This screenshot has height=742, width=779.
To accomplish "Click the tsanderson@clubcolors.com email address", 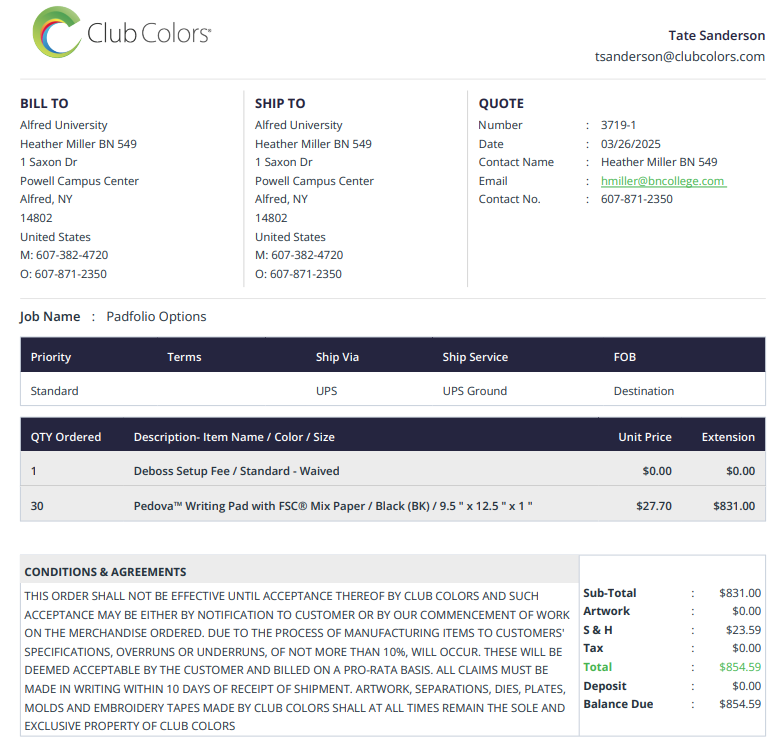I will pyautogui.click(x=679, y=57).
